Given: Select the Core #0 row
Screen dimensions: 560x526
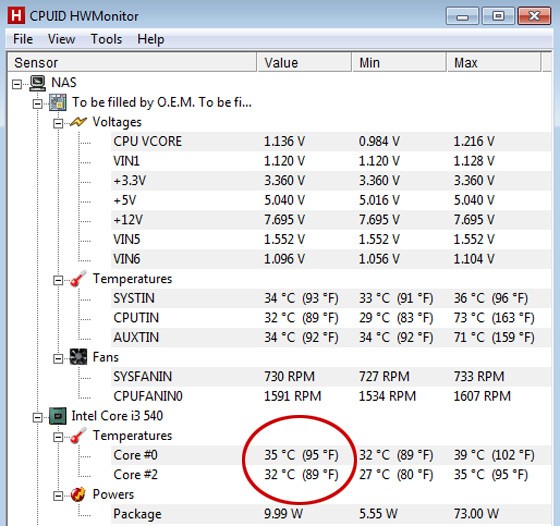Looking at the screenshot, I should [x=331, y=455].
